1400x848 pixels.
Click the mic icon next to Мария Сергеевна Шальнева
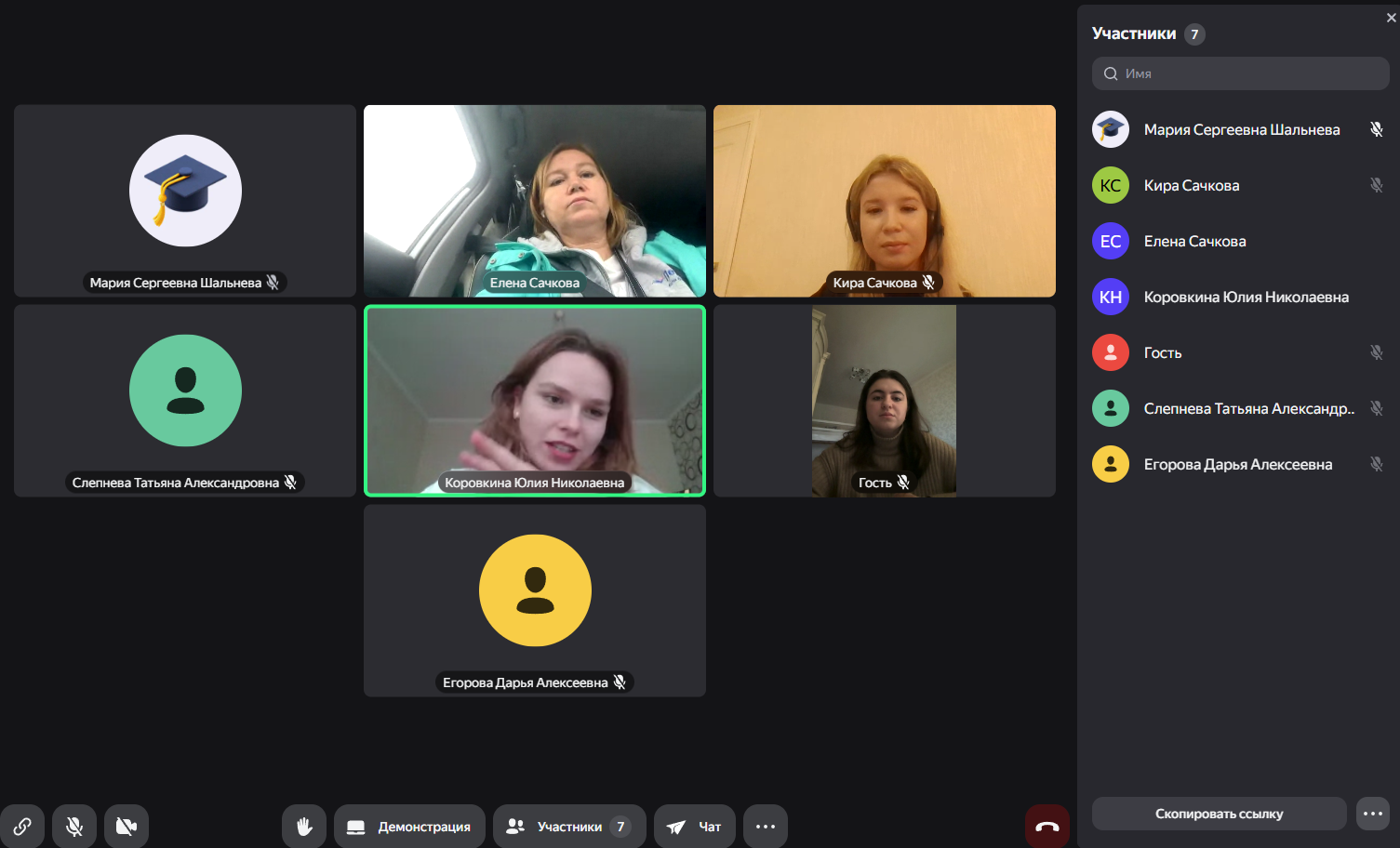(x=1377, y=129)
